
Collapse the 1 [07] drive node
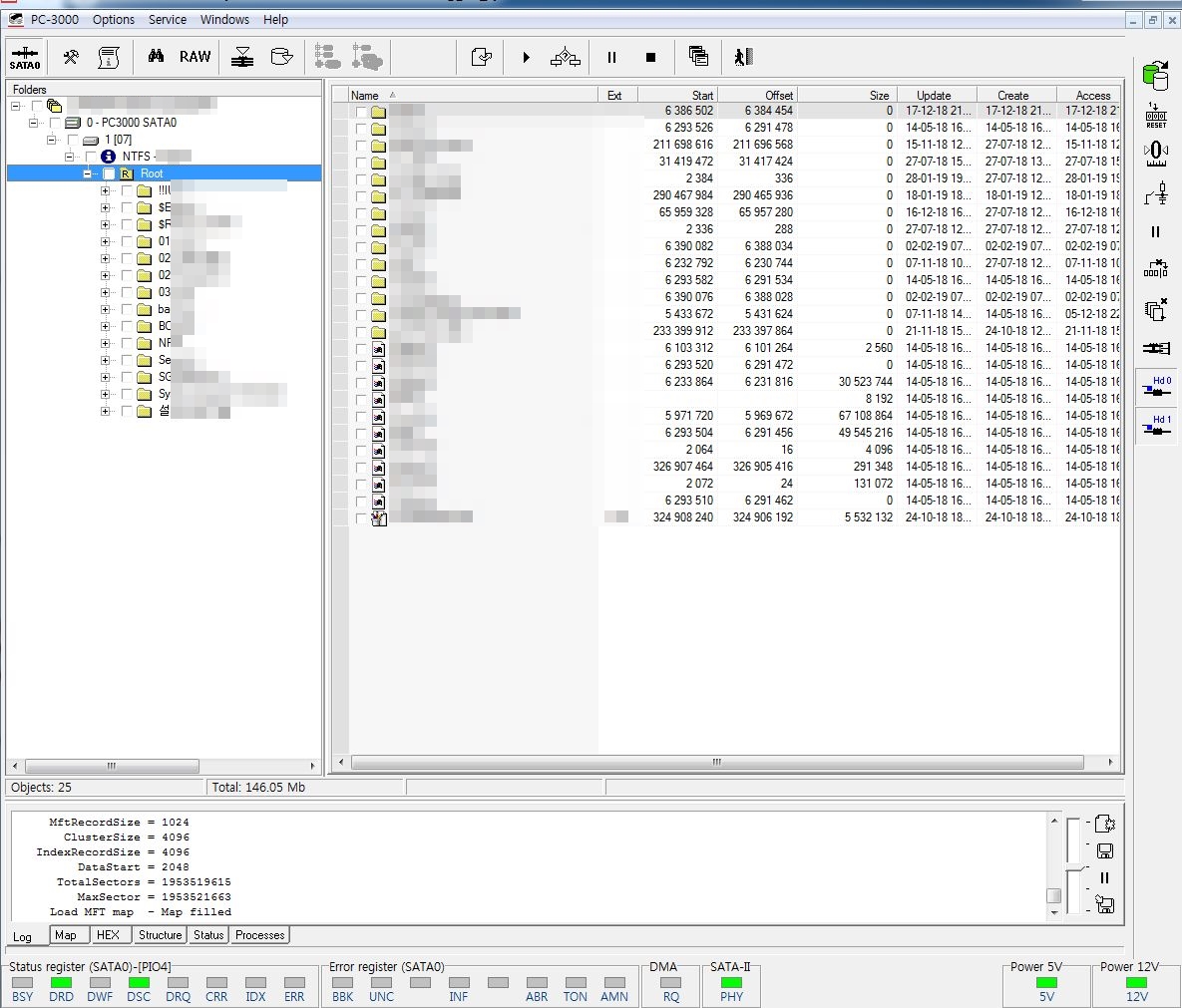pyautogui.click(x=52, y=140)
